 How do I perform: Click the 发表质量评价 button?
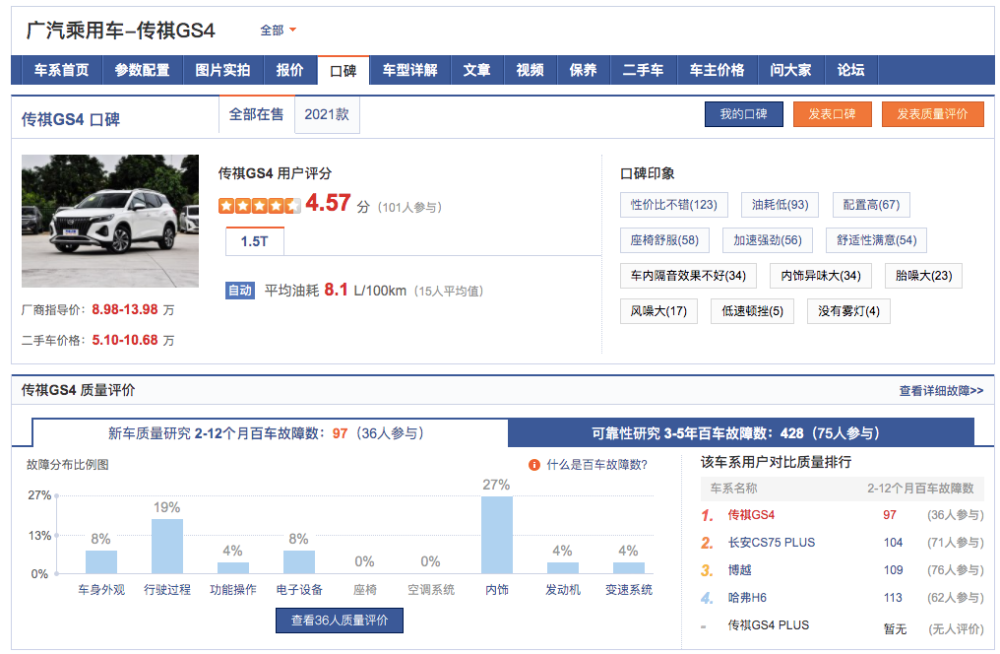(x=932, y=114)
